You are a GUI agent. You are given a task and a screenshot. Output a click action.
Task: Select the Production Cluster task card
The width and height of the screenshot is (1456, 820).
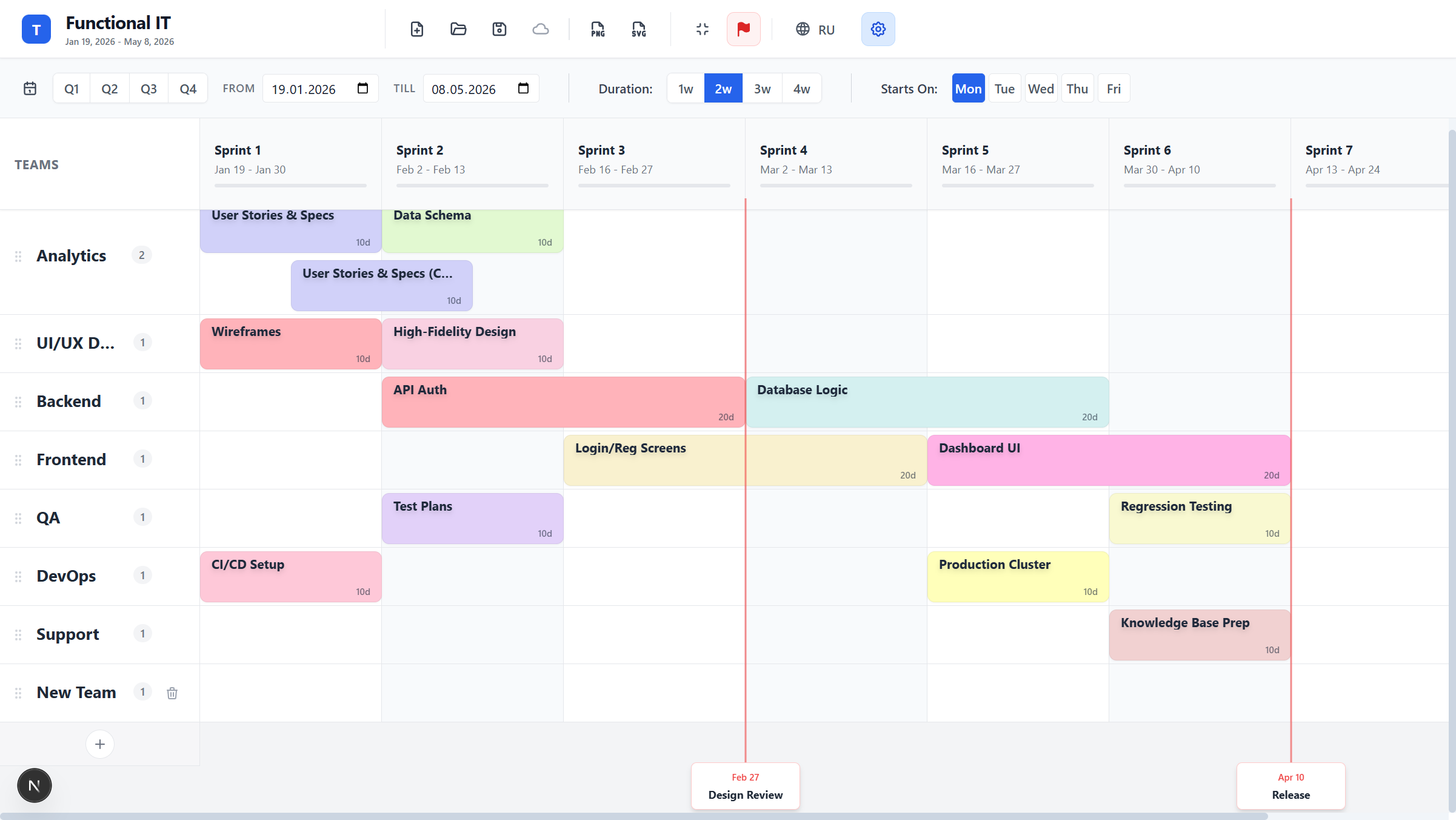[x=1018, y=577]
